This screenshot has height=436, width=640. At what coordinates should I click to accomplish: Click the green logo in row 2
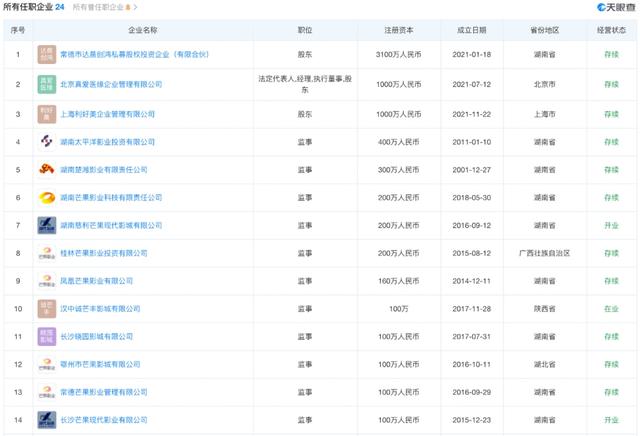47,85
